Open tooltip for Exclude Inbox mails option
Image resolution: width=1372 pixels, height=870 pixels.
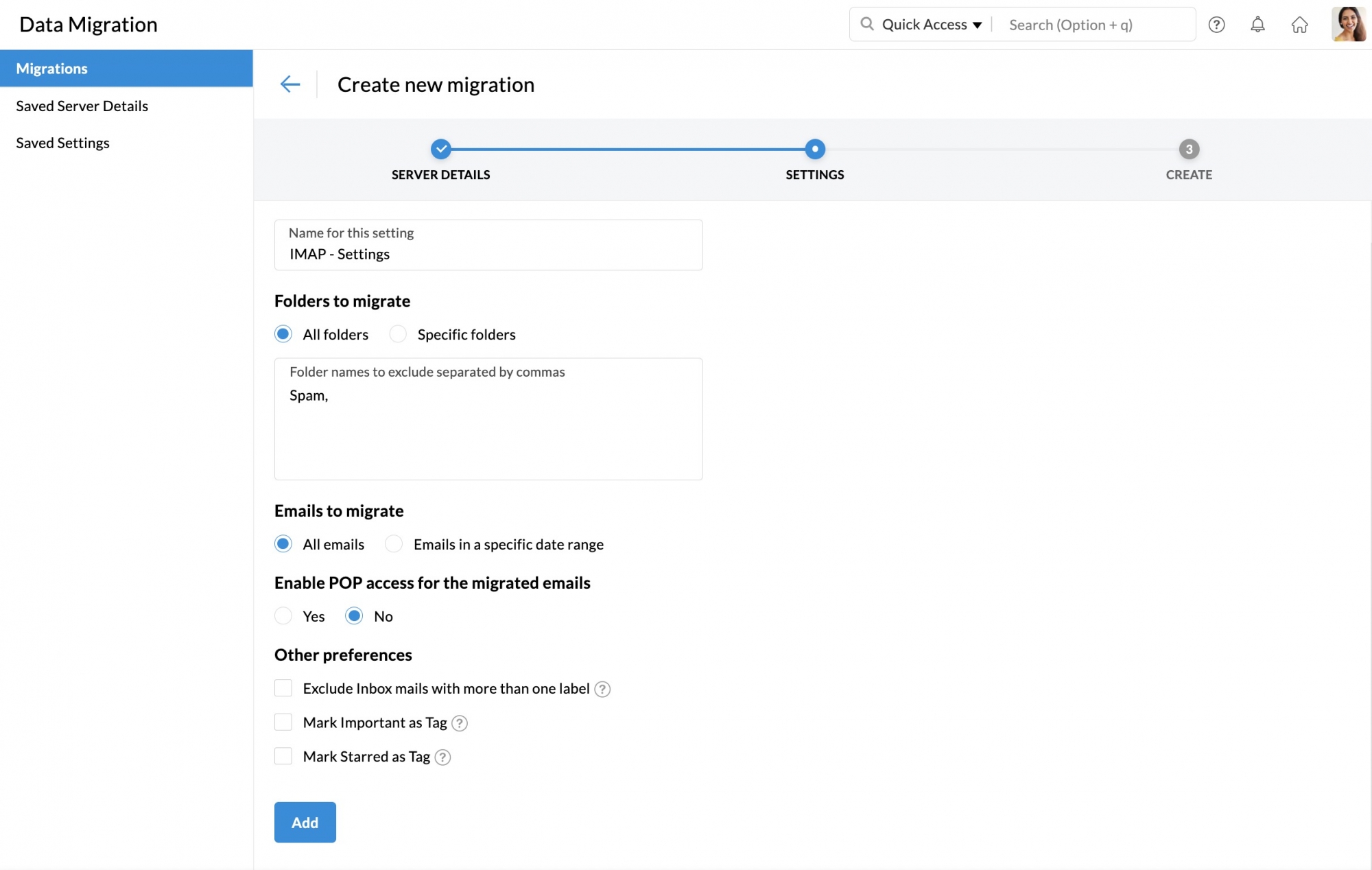tap(602, 690)
